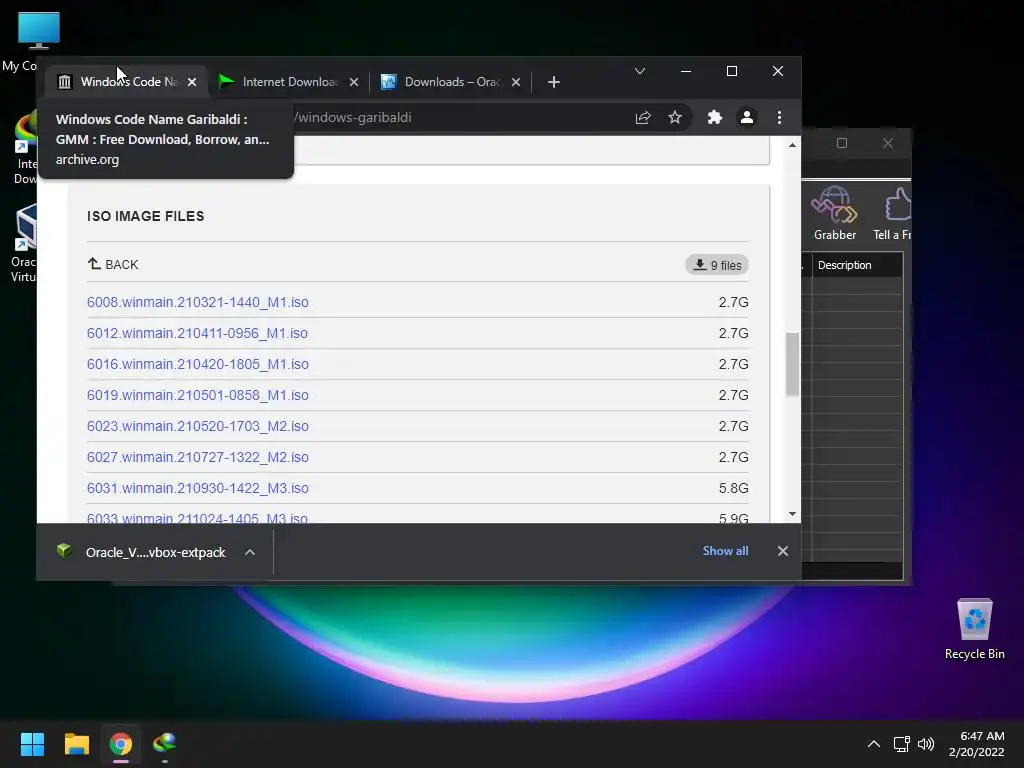Open the clock showing 6:47 AM
Screen dimensions: 1024x768
tap(976, 744)
